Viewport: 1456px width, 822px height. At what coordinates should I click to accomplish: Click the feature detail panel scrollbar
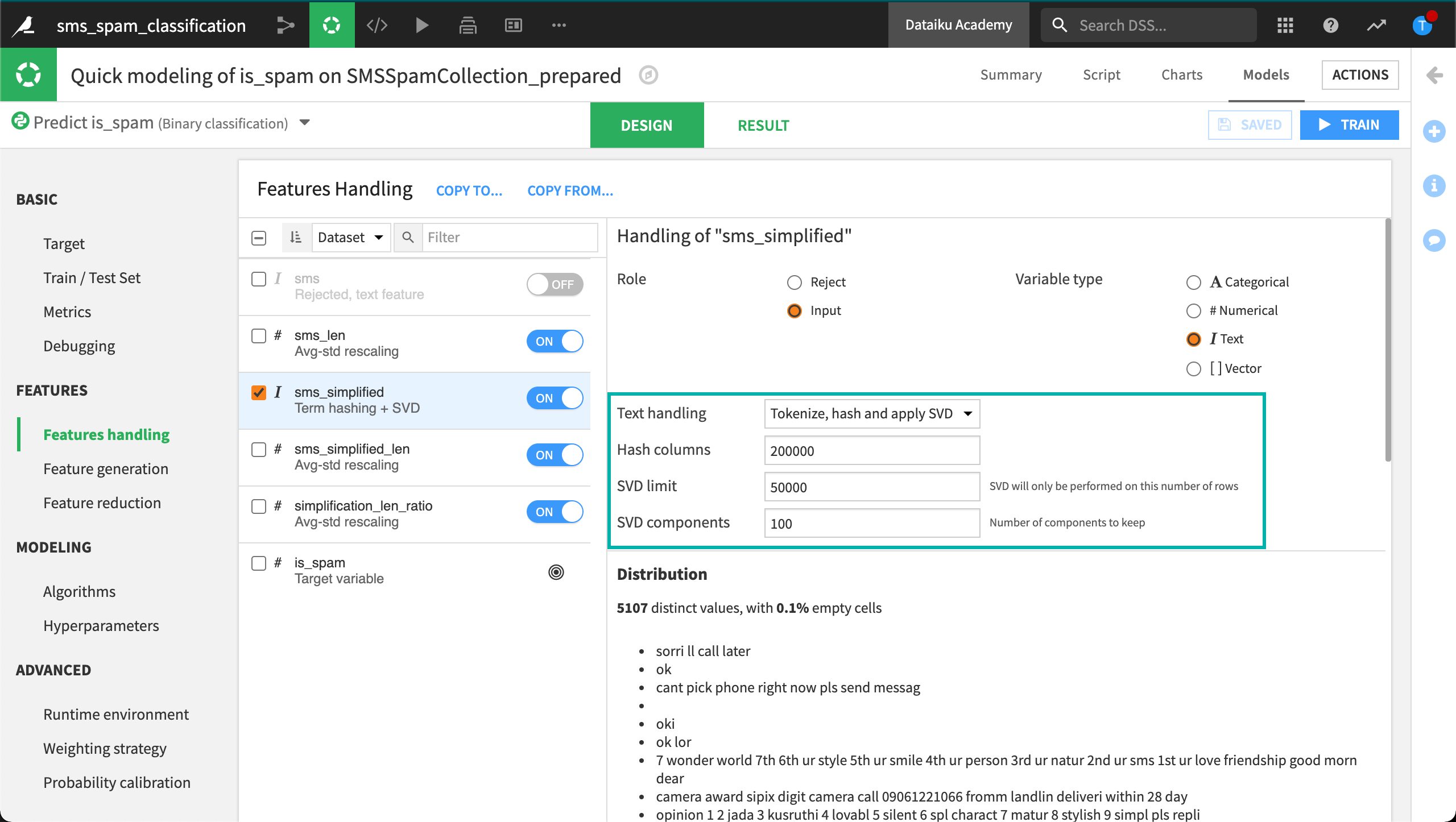pyautogui.click(x=1388, y=340)
